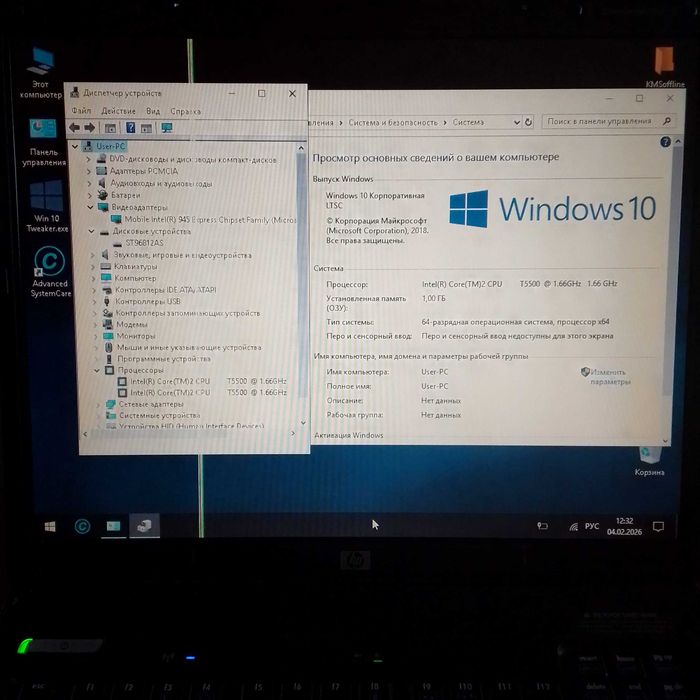Open Этот компьютер desktop icon
The height and width of the screenshot is (700, 700).
point(41,73)
